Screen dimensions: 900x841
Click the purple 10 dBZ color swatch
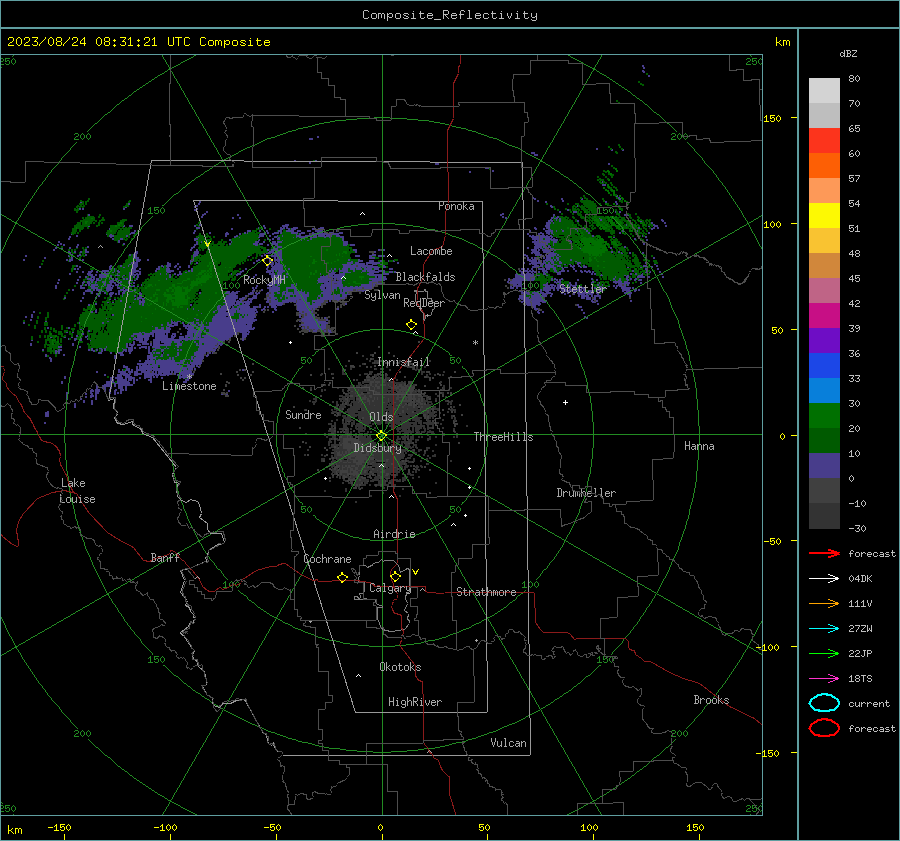click(x=824, y=466)
